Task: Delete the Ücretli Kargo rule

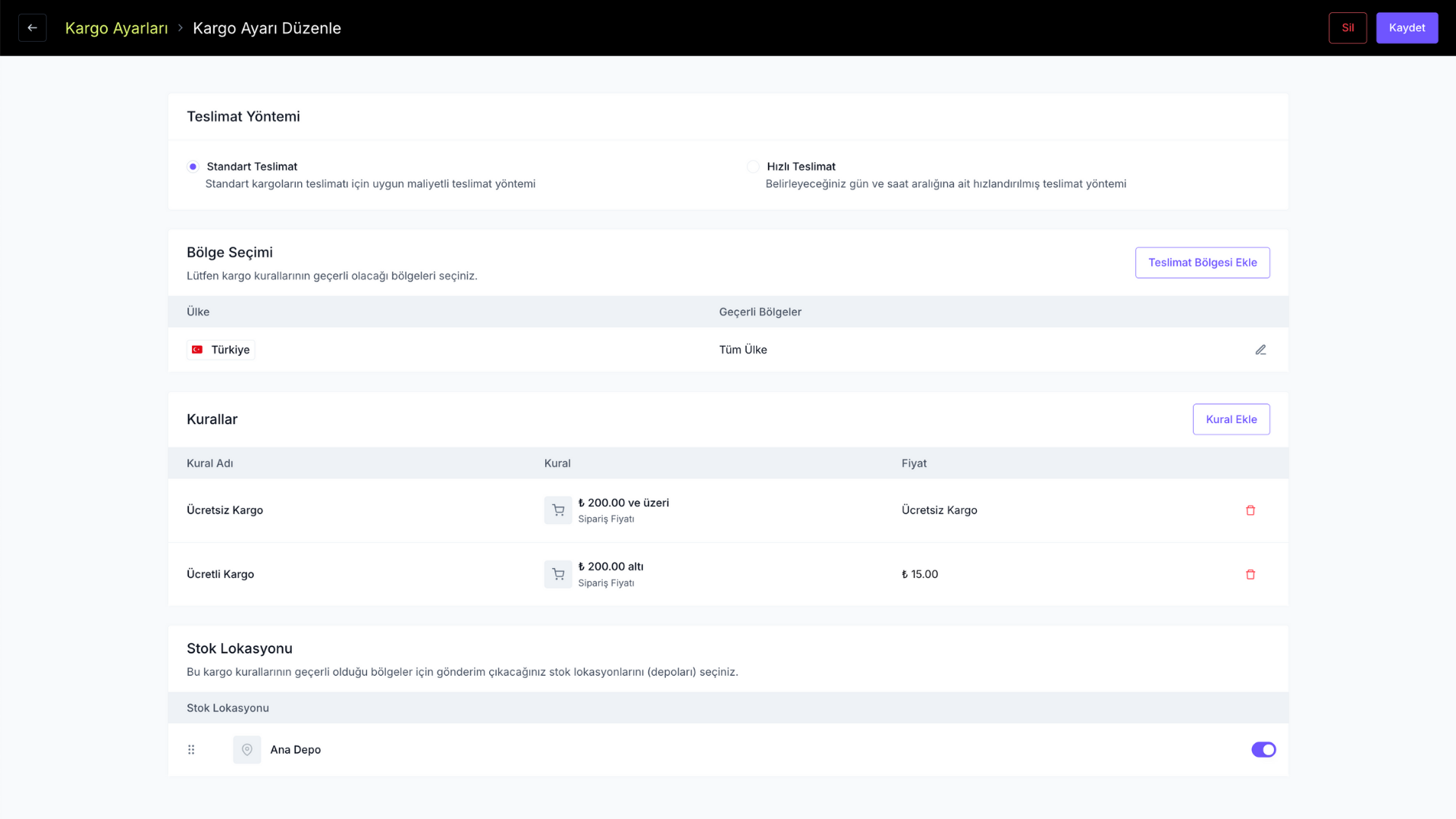Action: [1250, 575]
